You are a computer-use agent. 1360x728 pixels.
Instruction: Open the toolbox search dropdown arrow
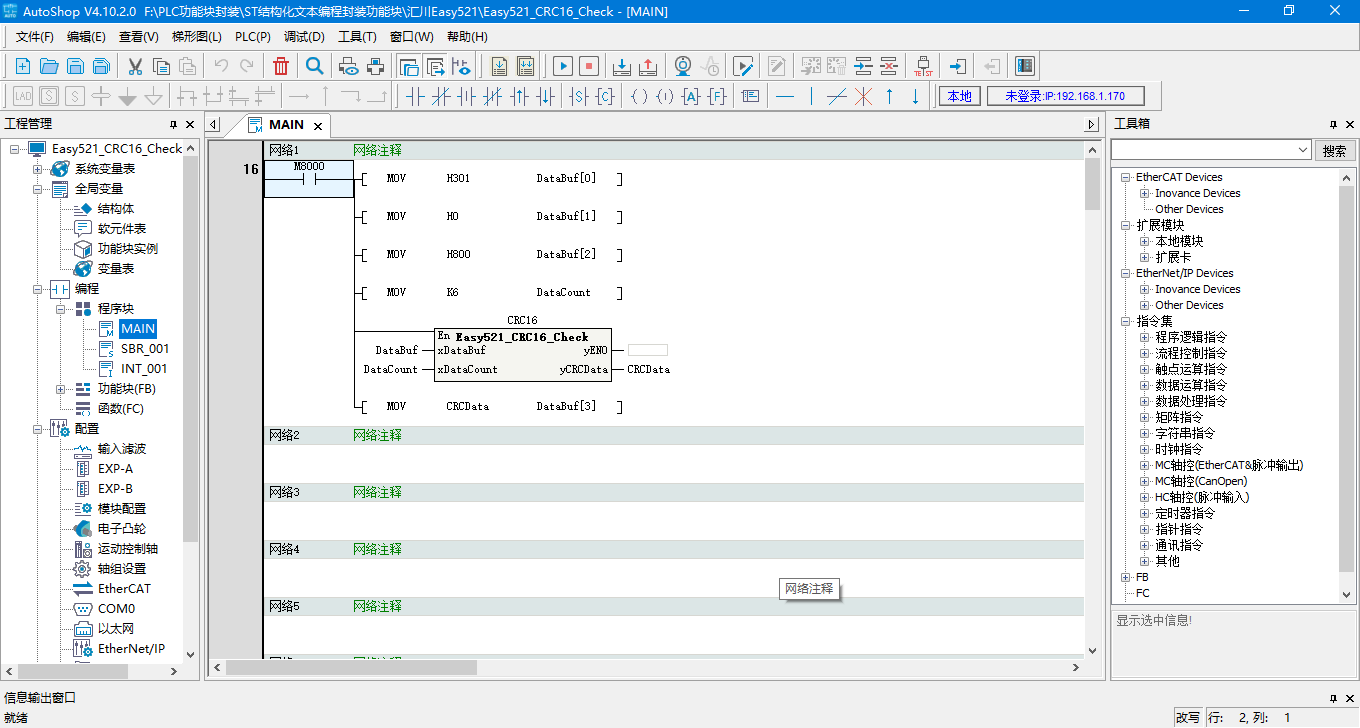1302,150
